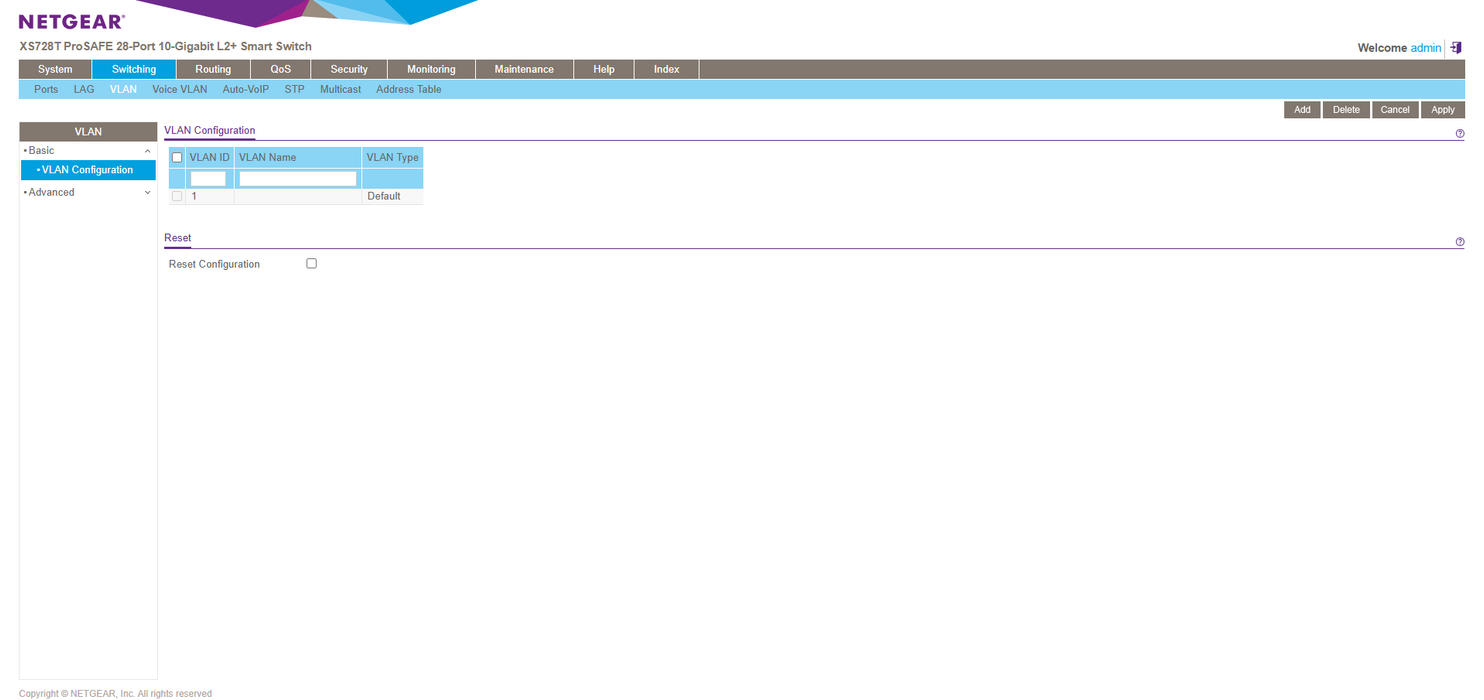This screenshot has height=700, width=1484.
Task: Click the NETGEAR copyright footer text
Action: tap(115, 693)
